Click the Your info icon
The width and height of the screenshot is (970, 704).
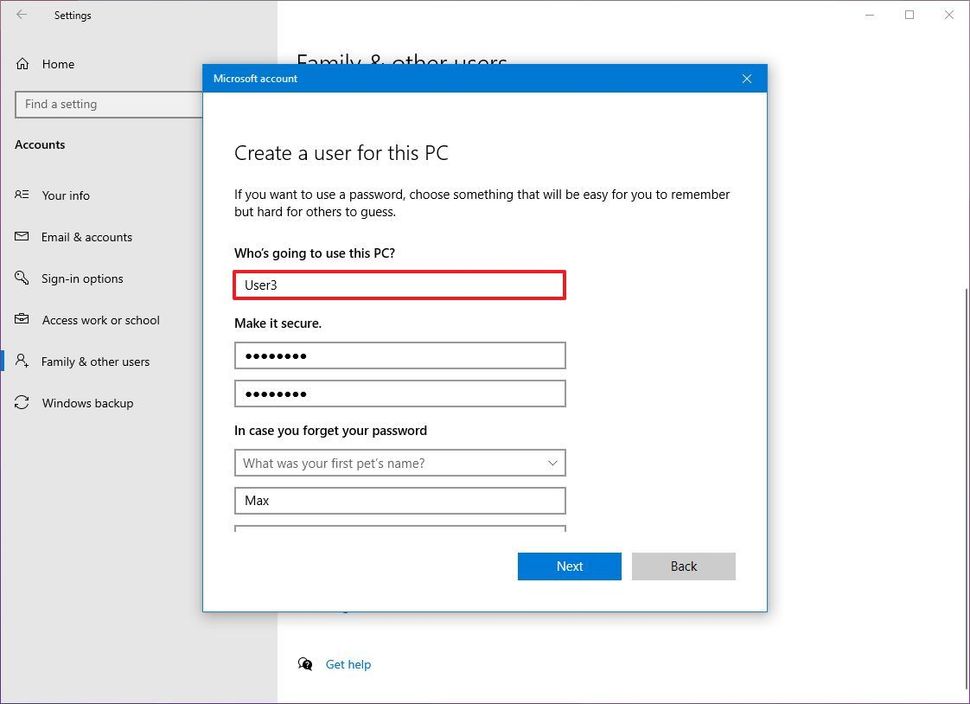click(x=22, y=196)
